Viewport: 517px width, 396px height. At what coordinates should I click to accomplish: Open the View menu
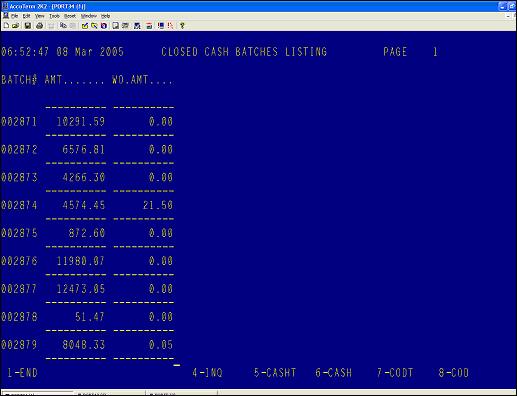[40, 16]
